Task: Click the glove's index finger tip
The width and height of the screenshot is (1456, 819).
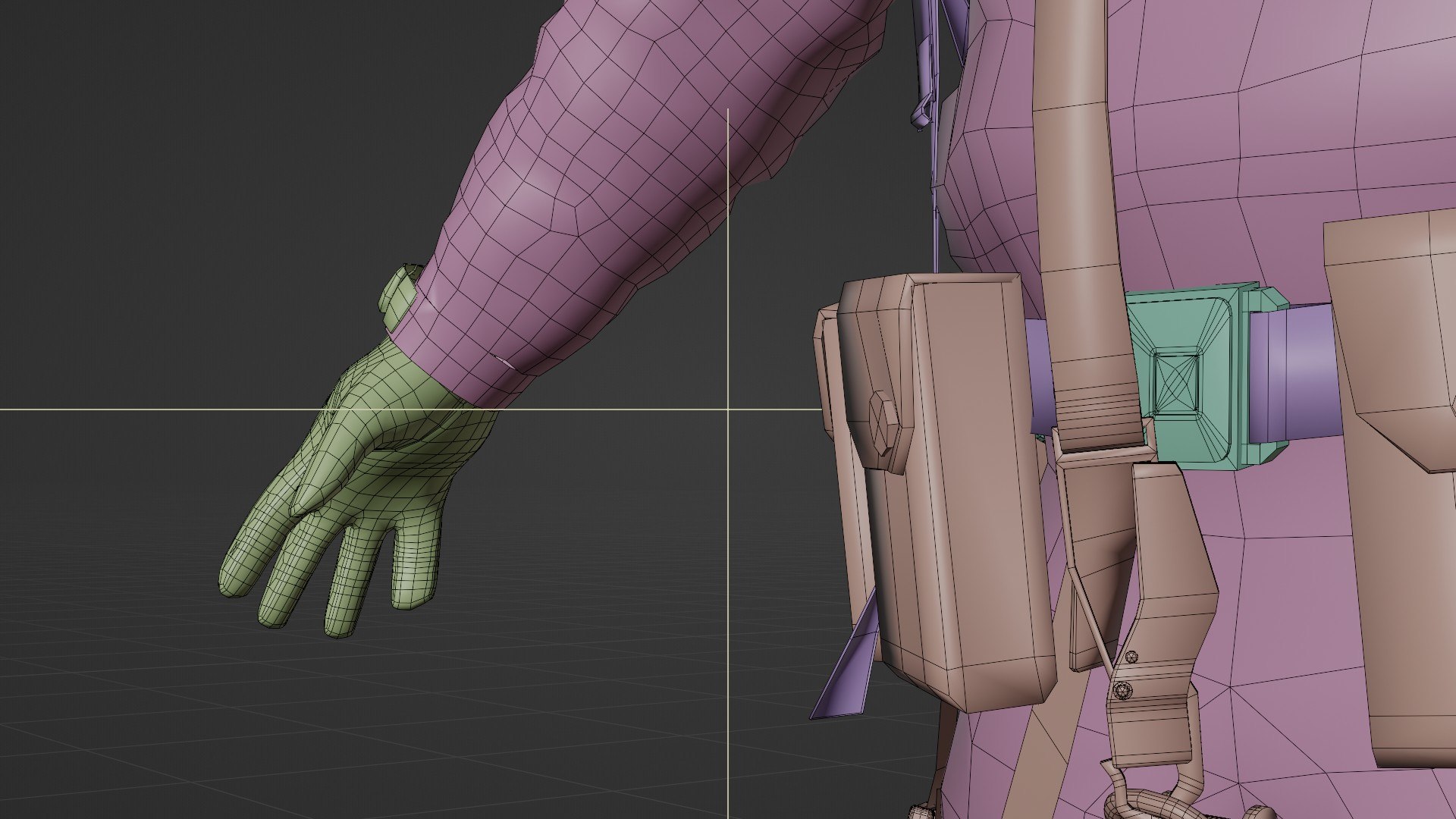Action: point(231,585)
